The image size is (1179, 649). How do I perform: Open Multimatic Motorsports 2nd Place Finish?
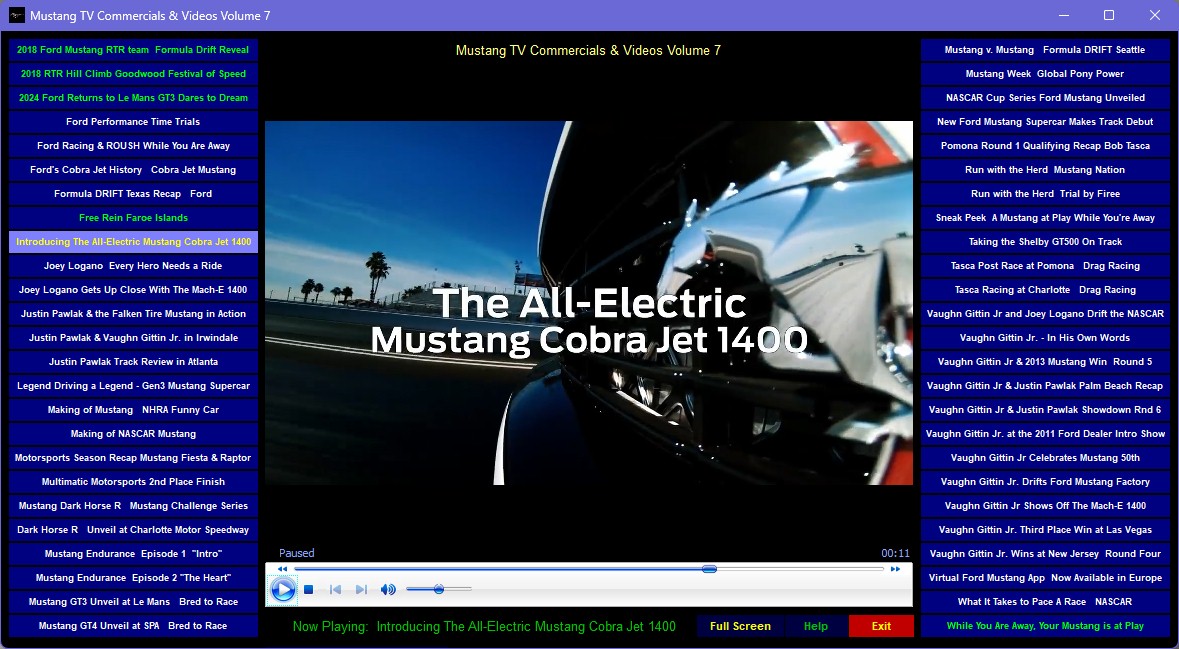click(133, 482)
